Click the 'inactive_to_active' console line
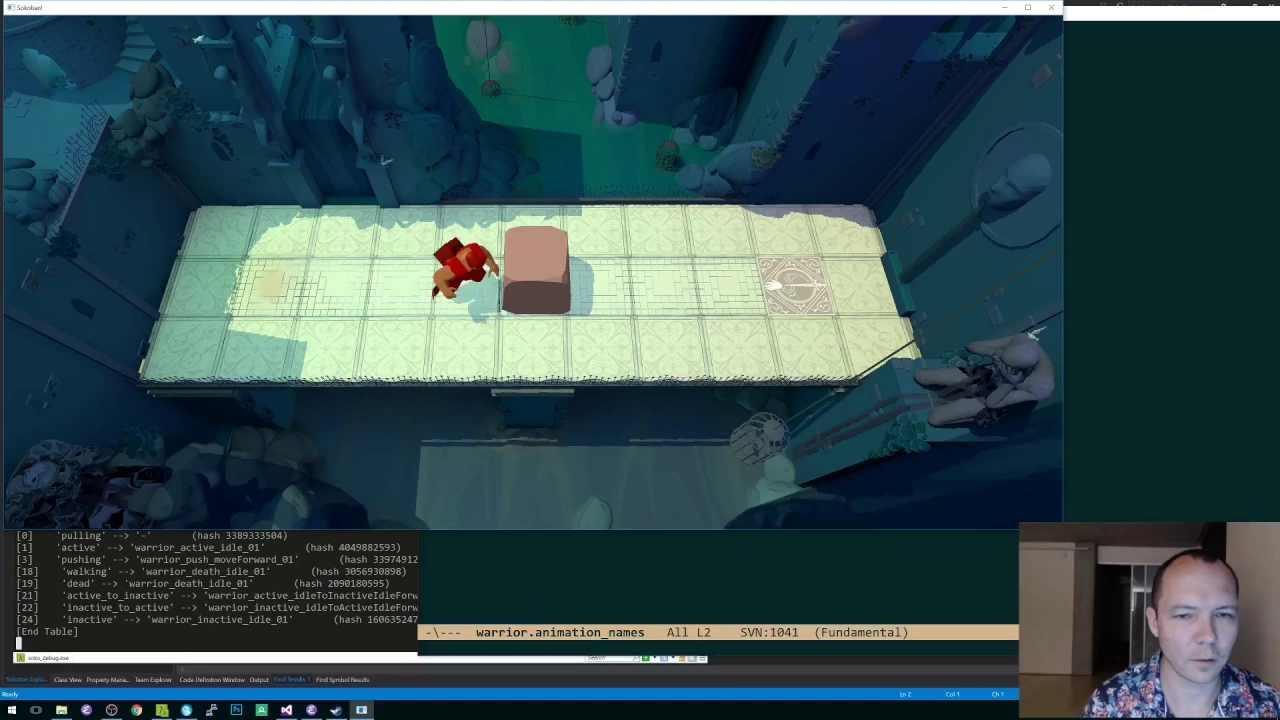Screen dimensions: 1280x720 point(216,607)
